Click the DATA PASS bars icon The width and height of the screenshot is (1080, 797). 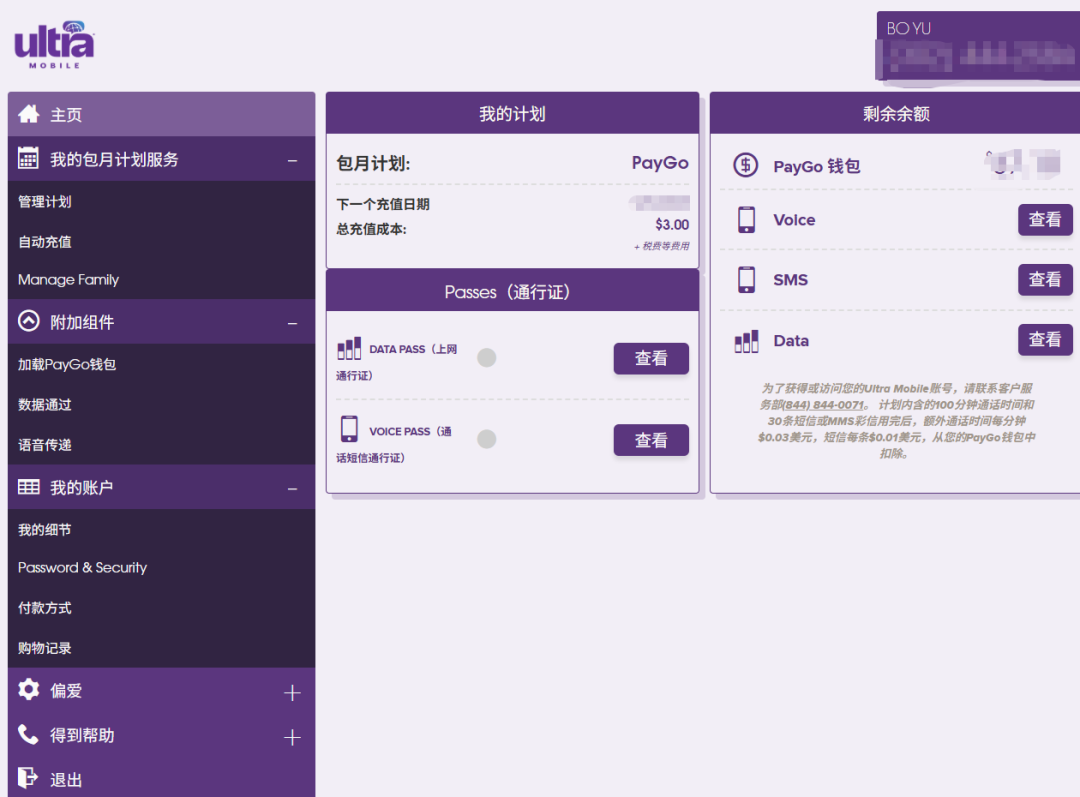pos(349,349)
